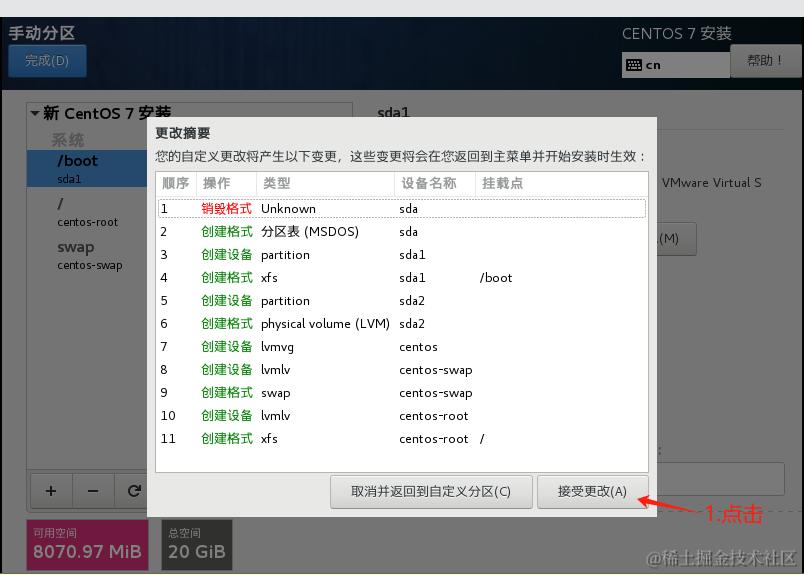The width and height of the screenshot is (804, 575).
Task: Select the /boot sda1 partition entry
Action: coord(87,168)
